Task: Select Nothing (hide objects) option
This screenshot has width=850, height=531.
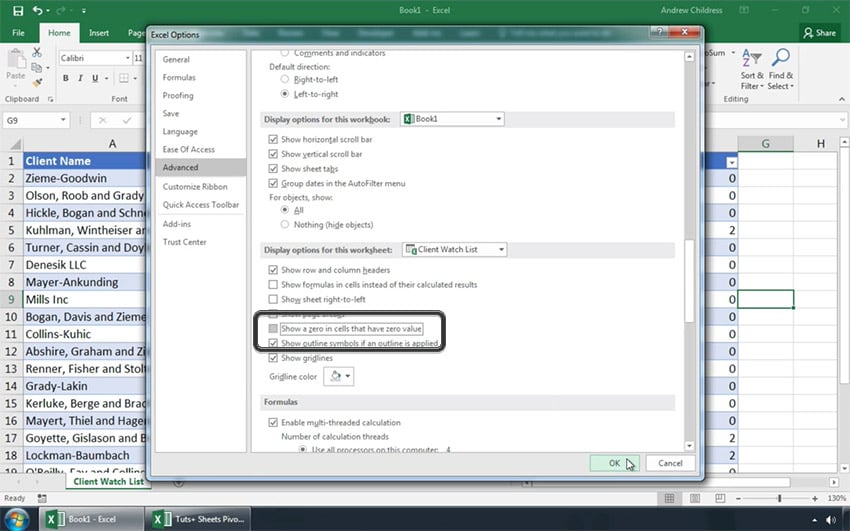Action: pyautogui.click(x=285, y=224)
